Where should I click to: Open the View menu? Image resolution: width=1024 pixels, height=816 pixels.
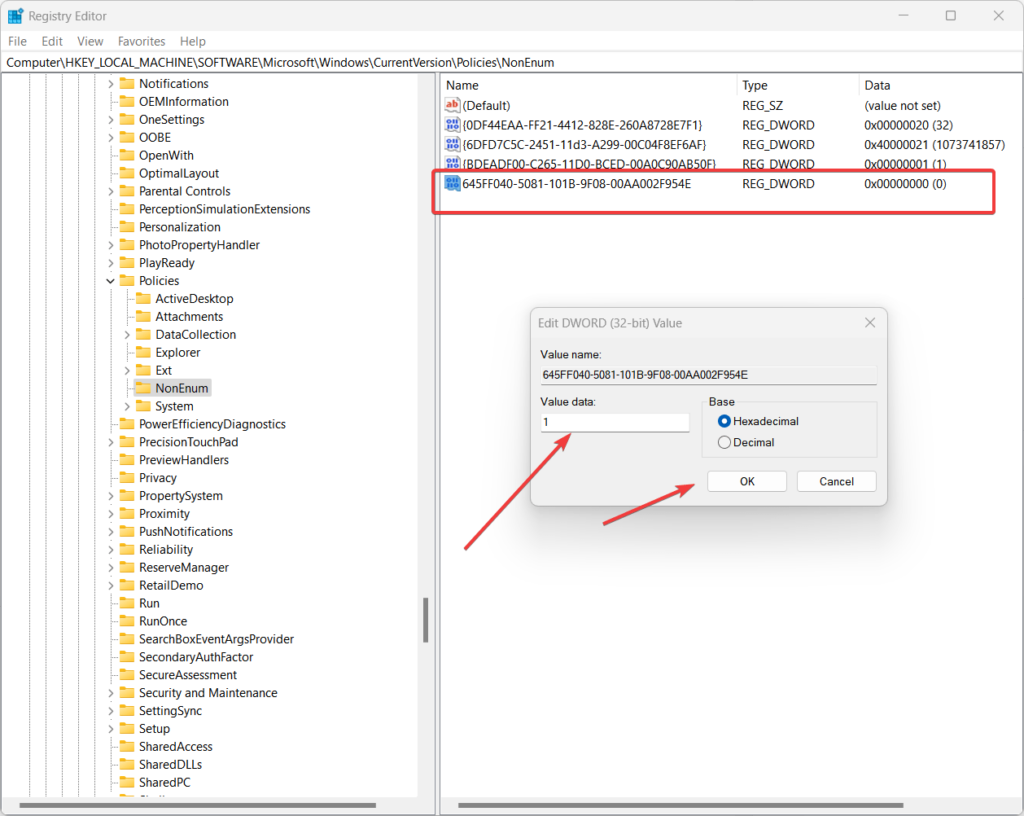(90, 41)
